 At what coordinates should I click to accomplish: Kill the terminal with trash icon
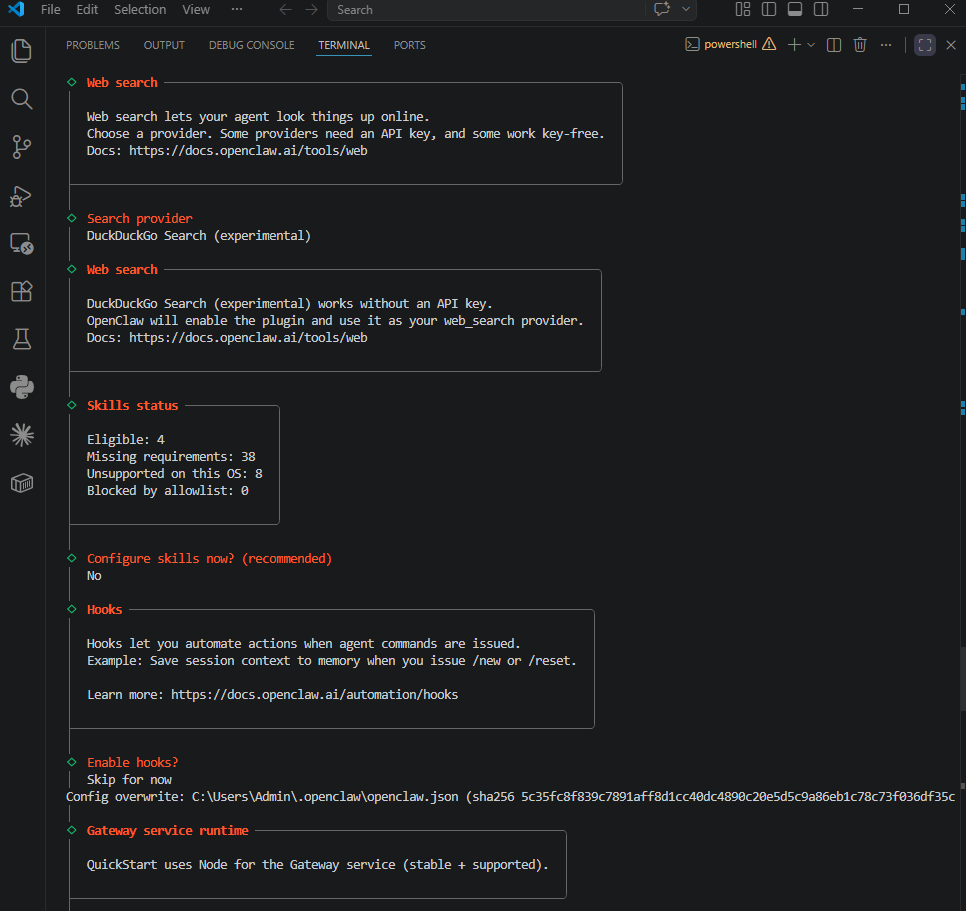coord(860,45)
